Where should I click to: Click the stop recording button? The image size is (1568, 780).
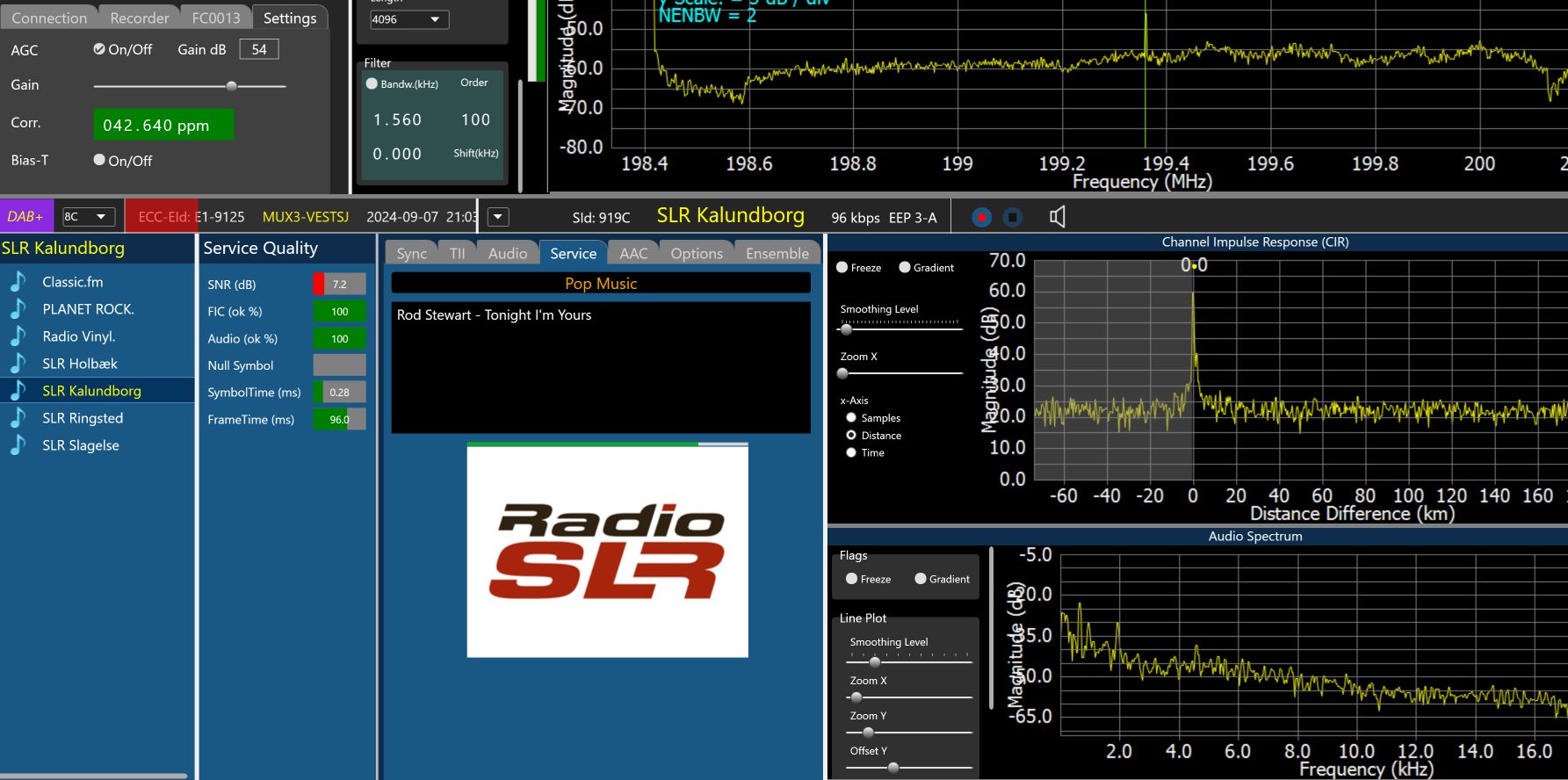coord(1012,217)
